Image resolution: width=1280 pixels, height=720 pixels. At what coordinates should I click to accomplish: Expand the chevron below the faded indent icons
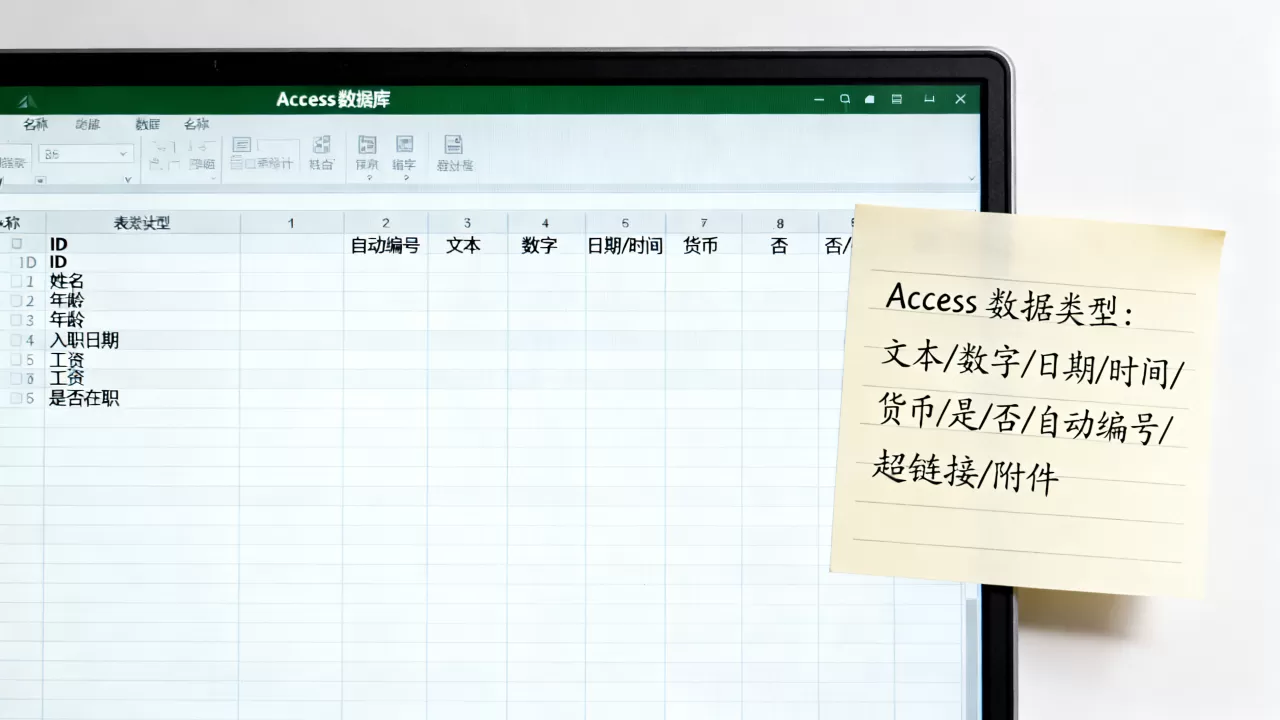213,179
